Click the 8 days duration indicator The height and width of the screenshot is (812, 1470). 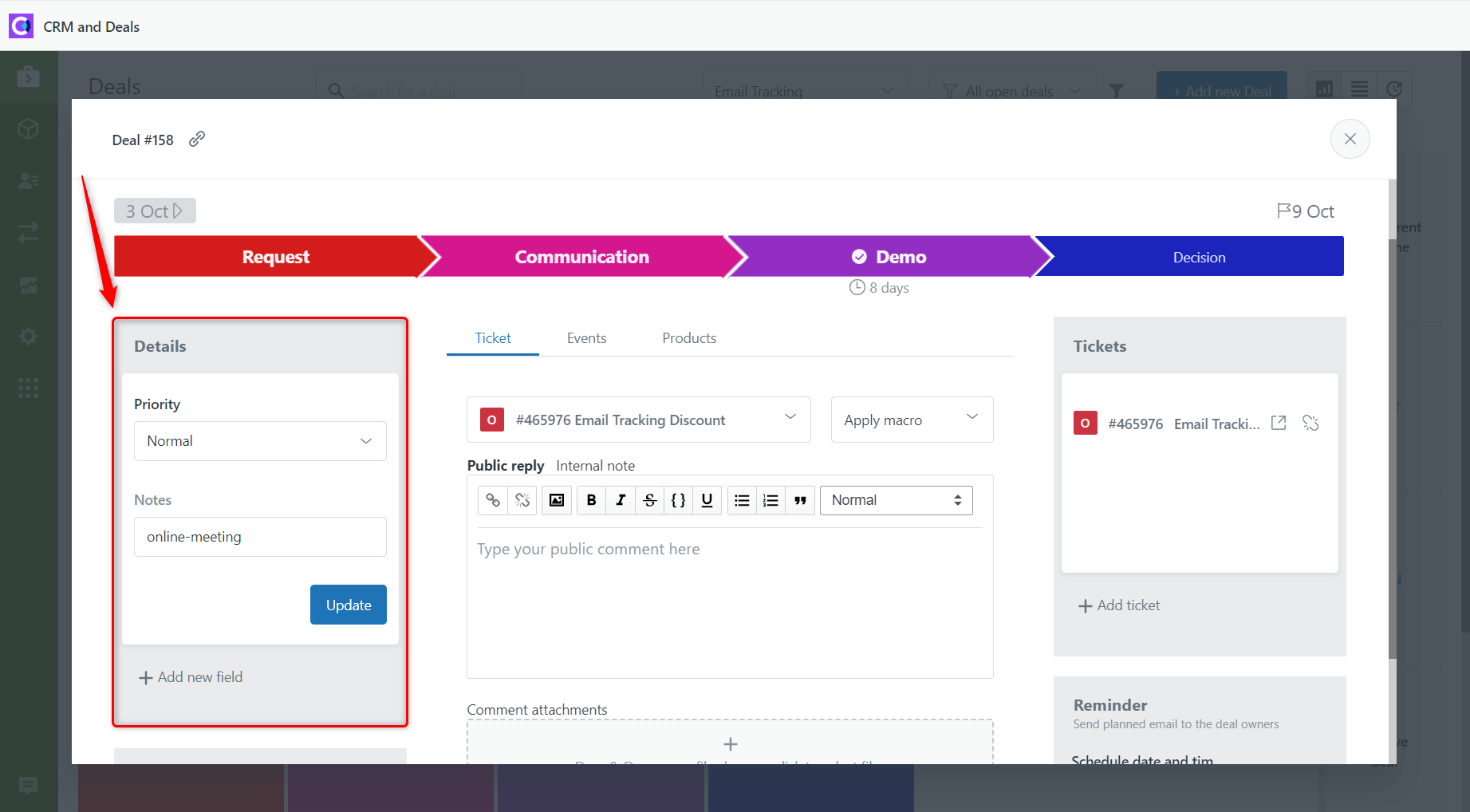(x=879, y=287)
